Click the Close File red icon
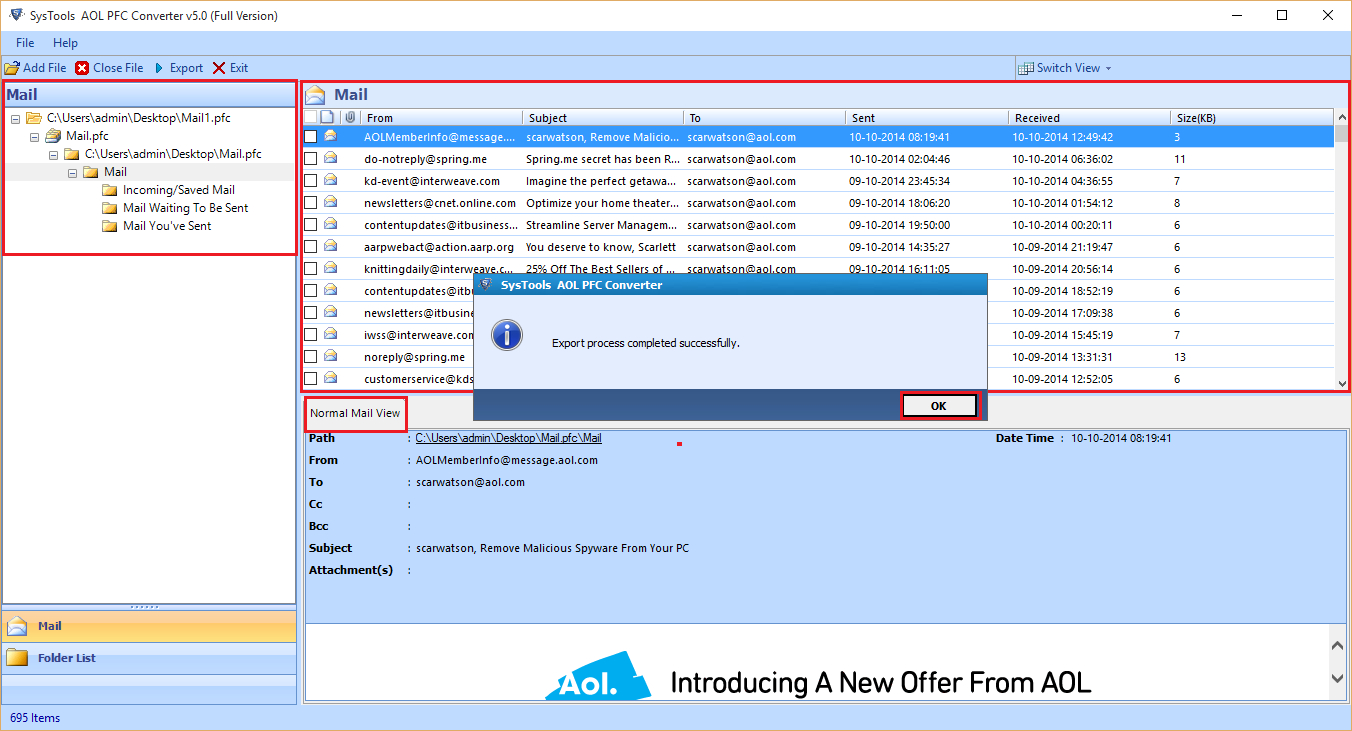 click(x=82, y=68)
